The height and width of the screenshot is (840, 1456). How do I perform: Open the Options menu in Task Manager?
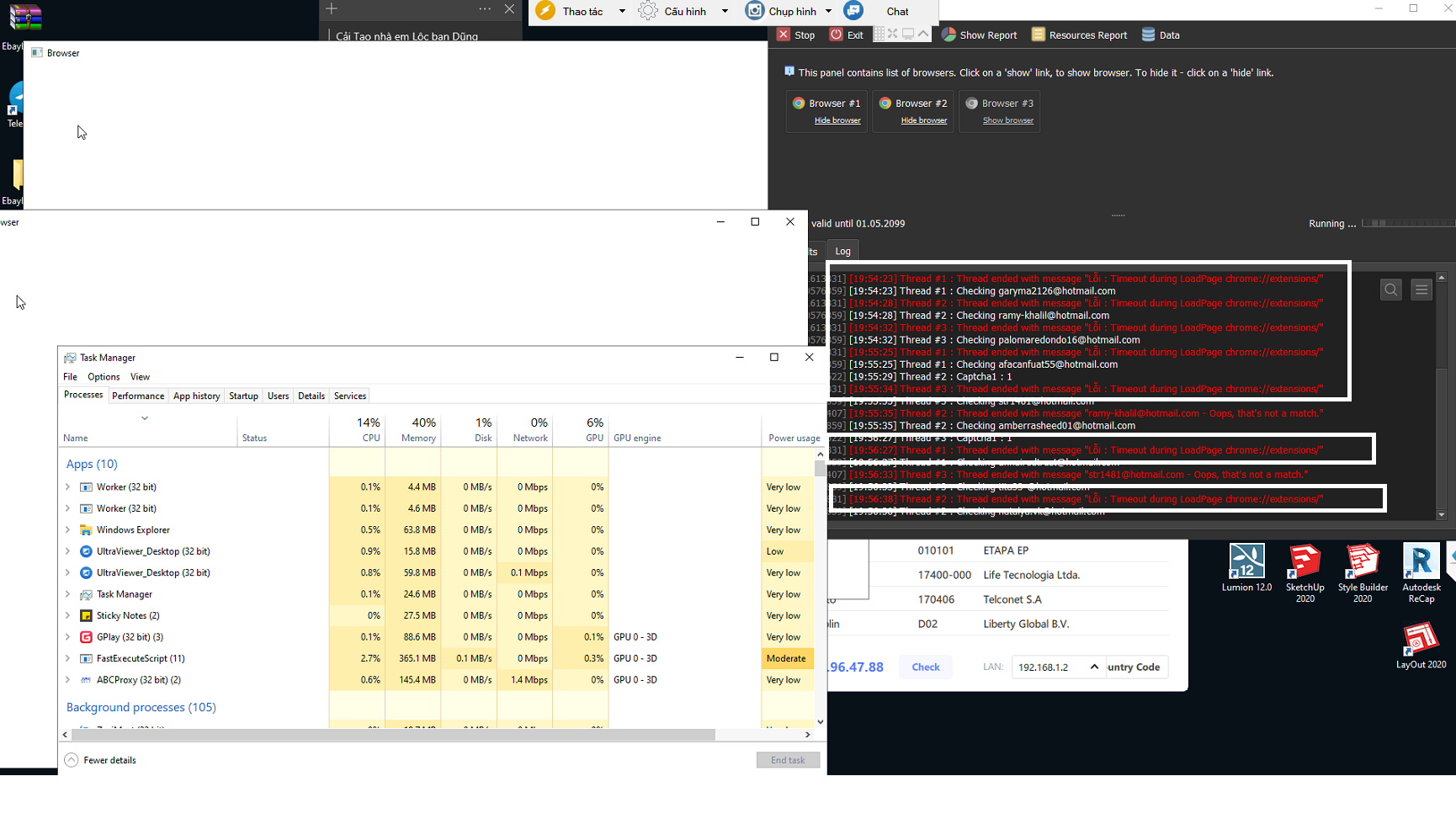(104, 377)
